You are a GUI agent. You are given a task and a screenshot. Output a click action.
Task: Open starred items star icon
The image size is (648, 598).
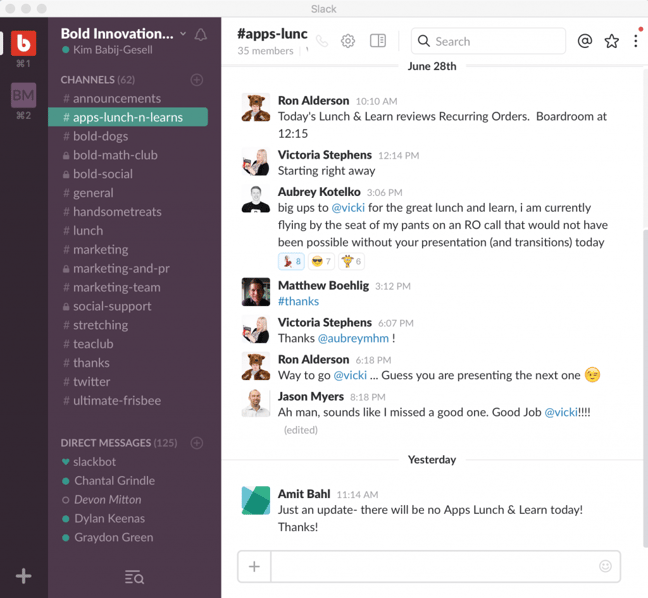612,41
